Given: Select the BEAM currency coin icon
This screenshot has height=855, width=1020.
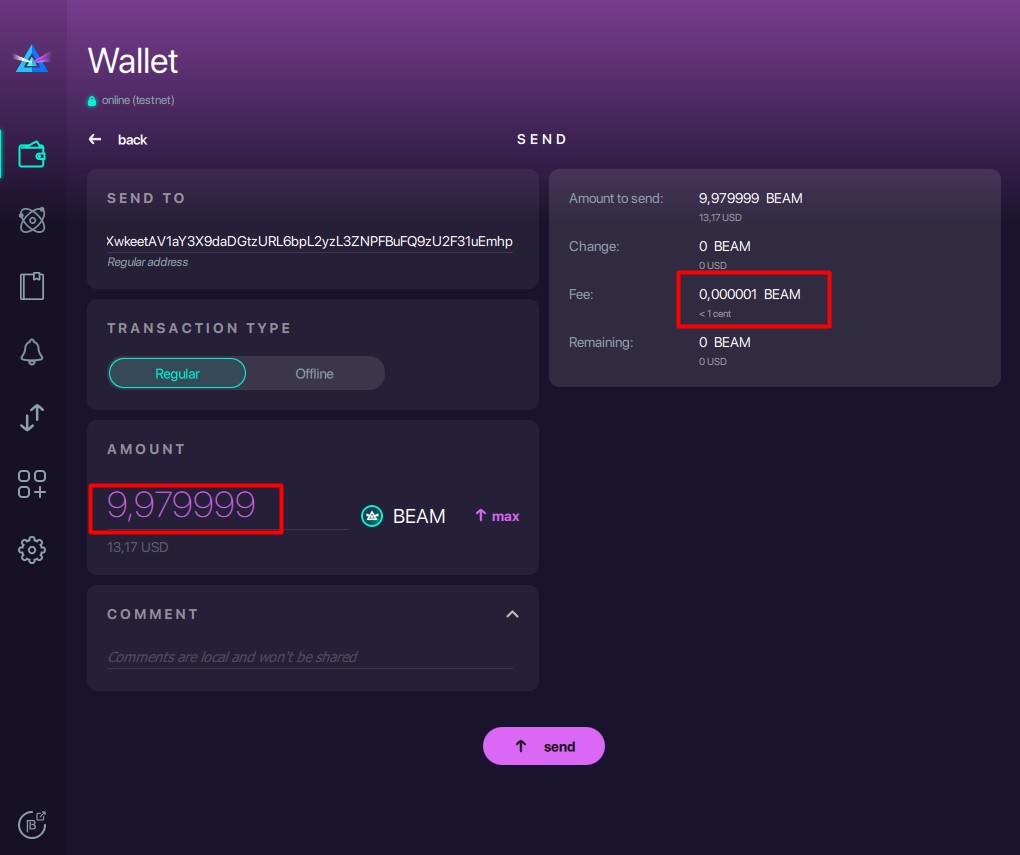Looking at the screenshot, I should (x=371, y=516).
